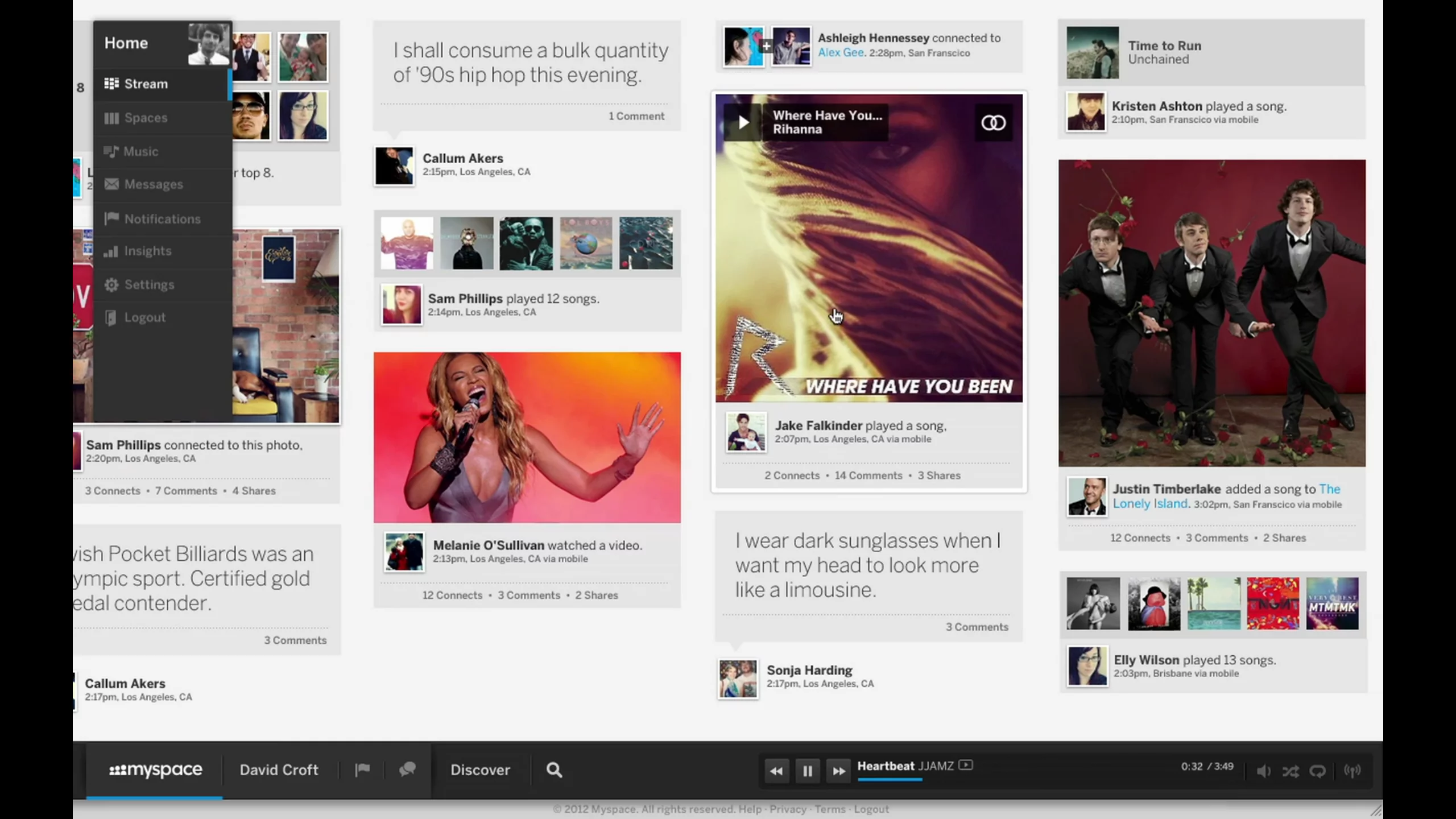Image resolution: width=1456 pixels, height=819 pixels.
Task: Toggle shuffle in the music player
Action: click(x=1290, y=771)
